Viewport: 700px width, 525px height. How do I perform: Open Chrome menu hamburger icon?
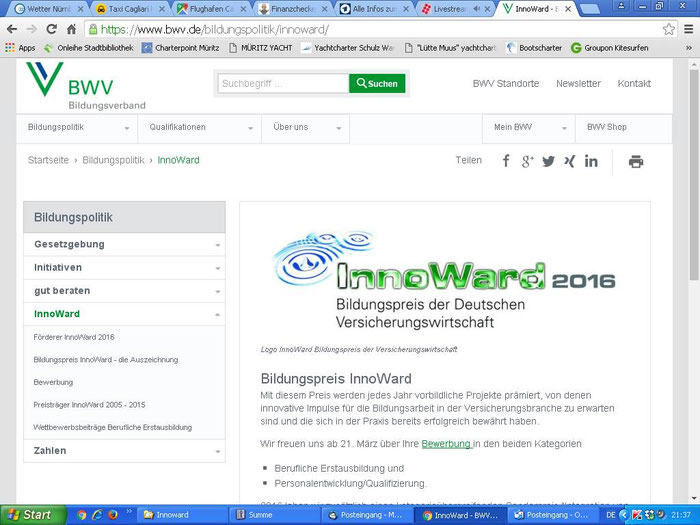pos(689,29)
